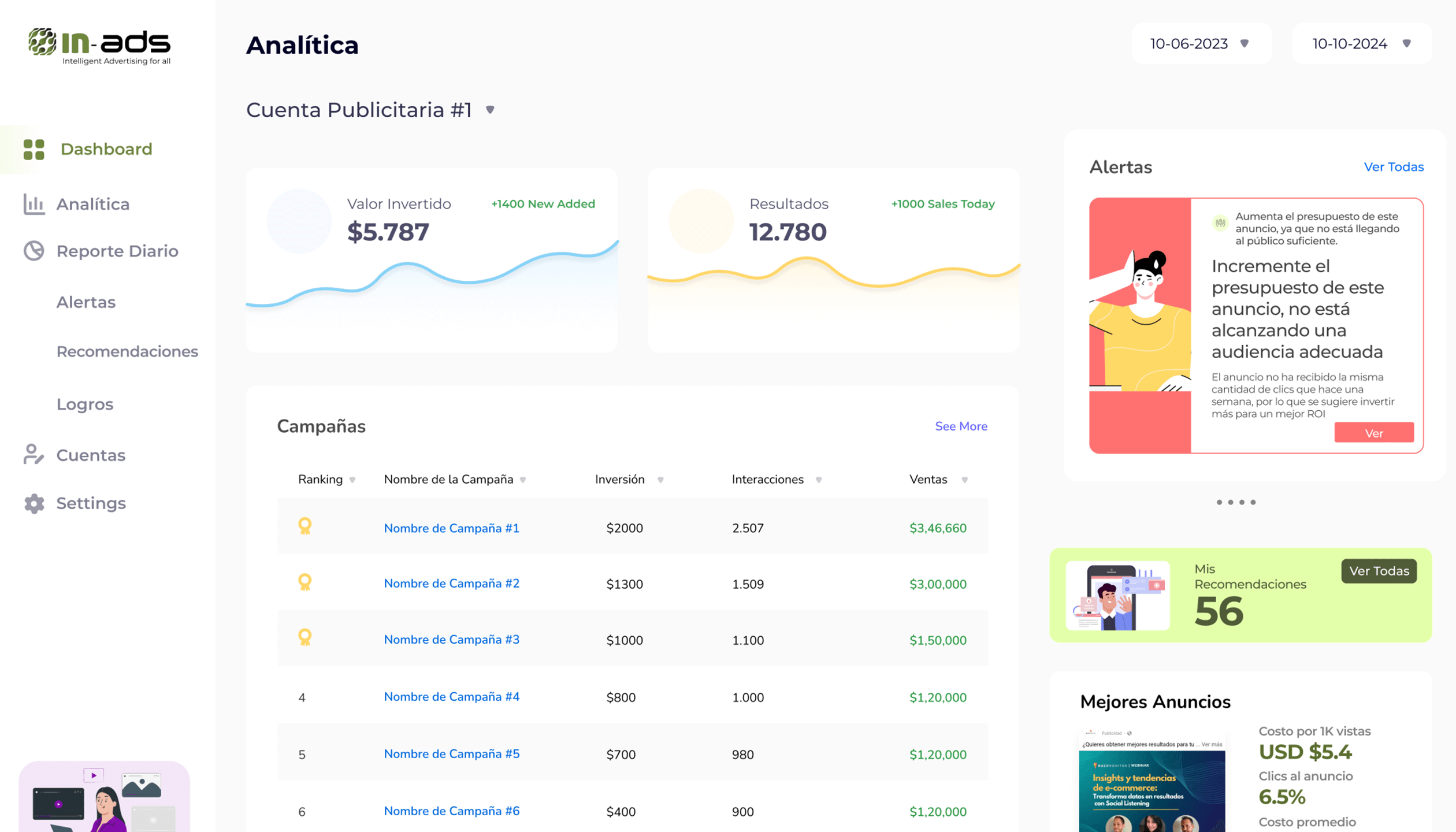1456x832 pixels.
Task: Open the 10-06-2023 start date dropdown
Action: click(x=1201, y=44)
